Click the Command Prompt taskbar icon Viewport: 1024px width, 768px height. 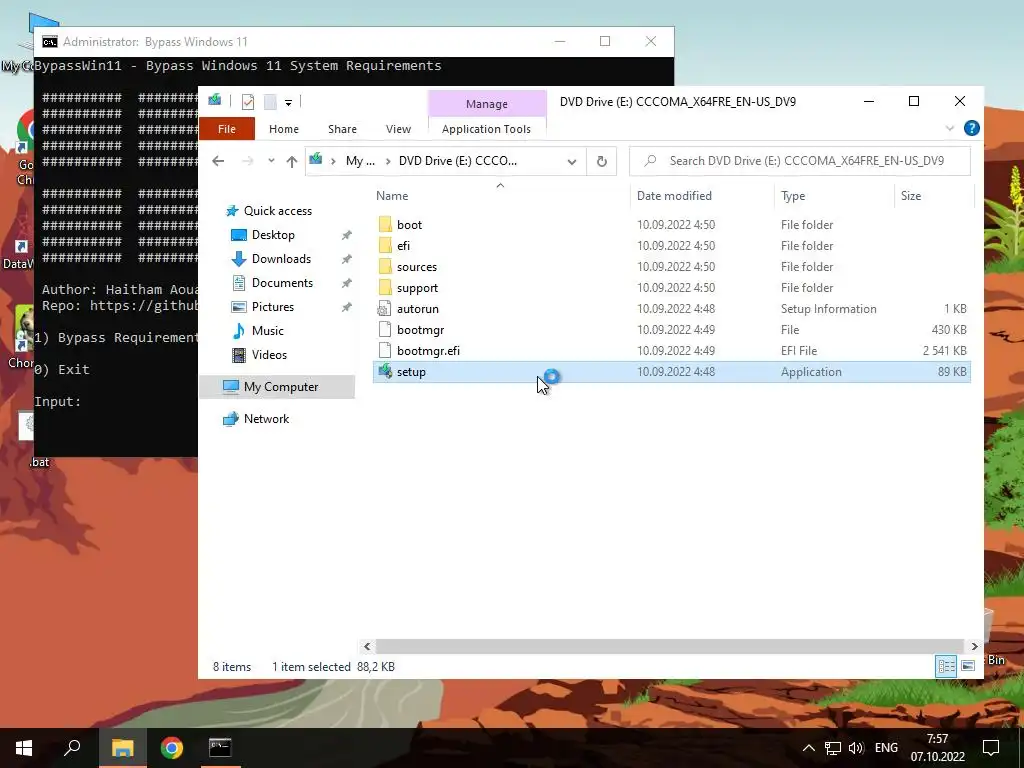pyautogui.click(x=220, y=748)
